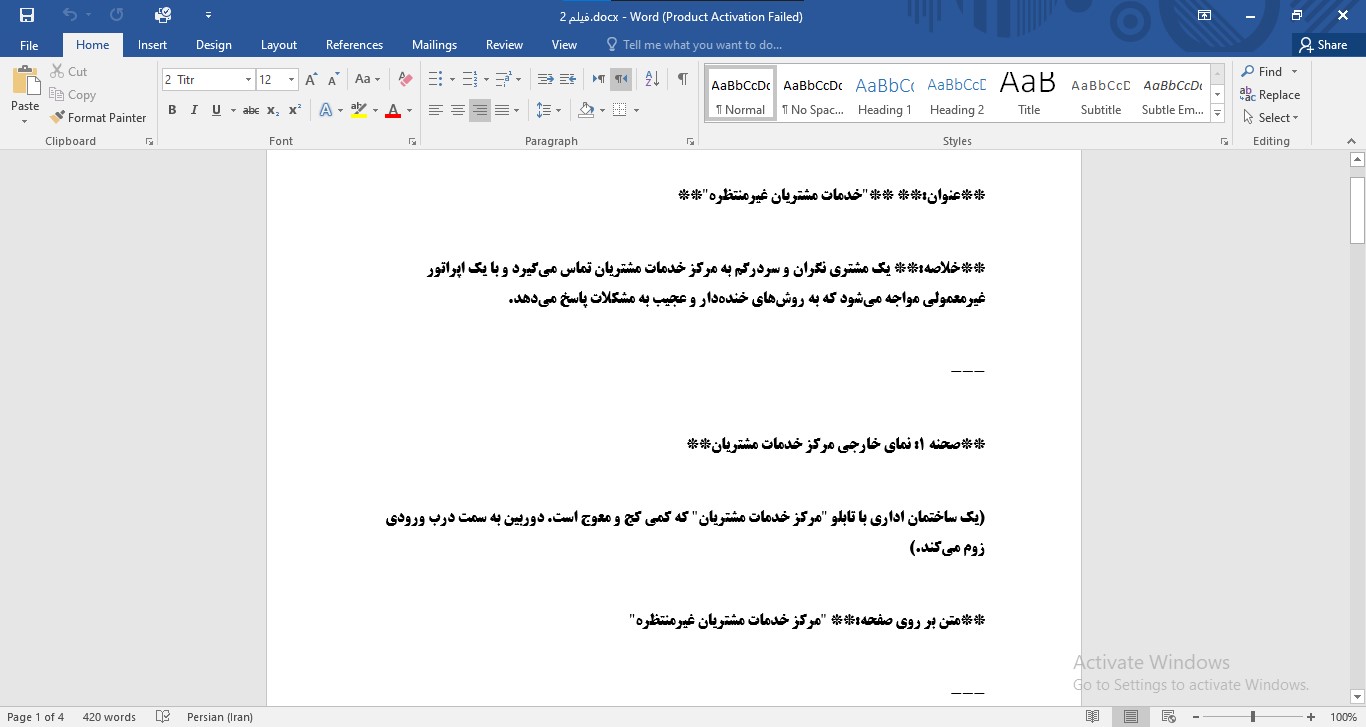The image size is (1366, 727).
Task: Click the Format Painter tool
Action: click(98, 117)
